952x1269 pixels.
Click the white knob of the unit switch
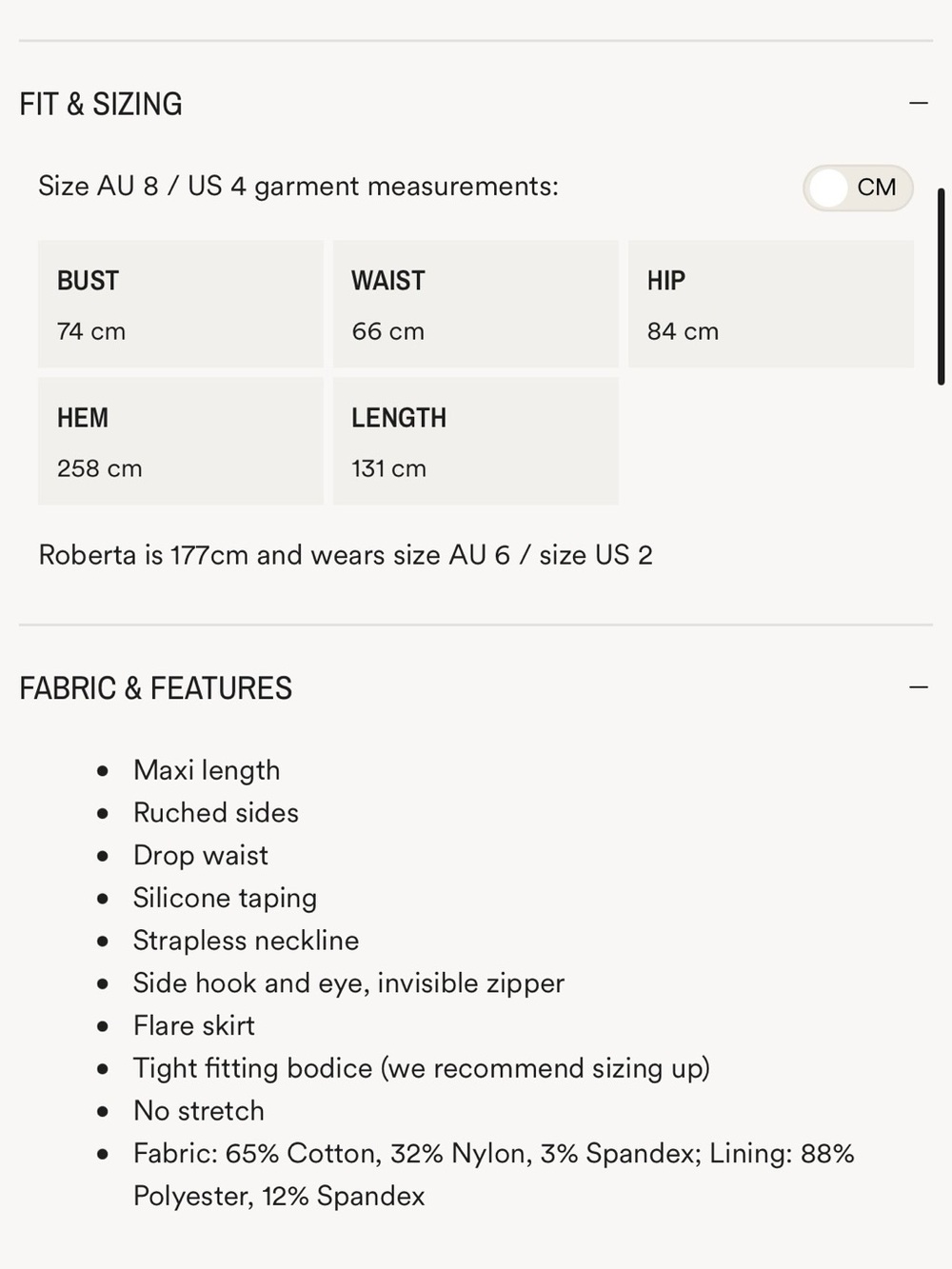[x=829, y=188]
